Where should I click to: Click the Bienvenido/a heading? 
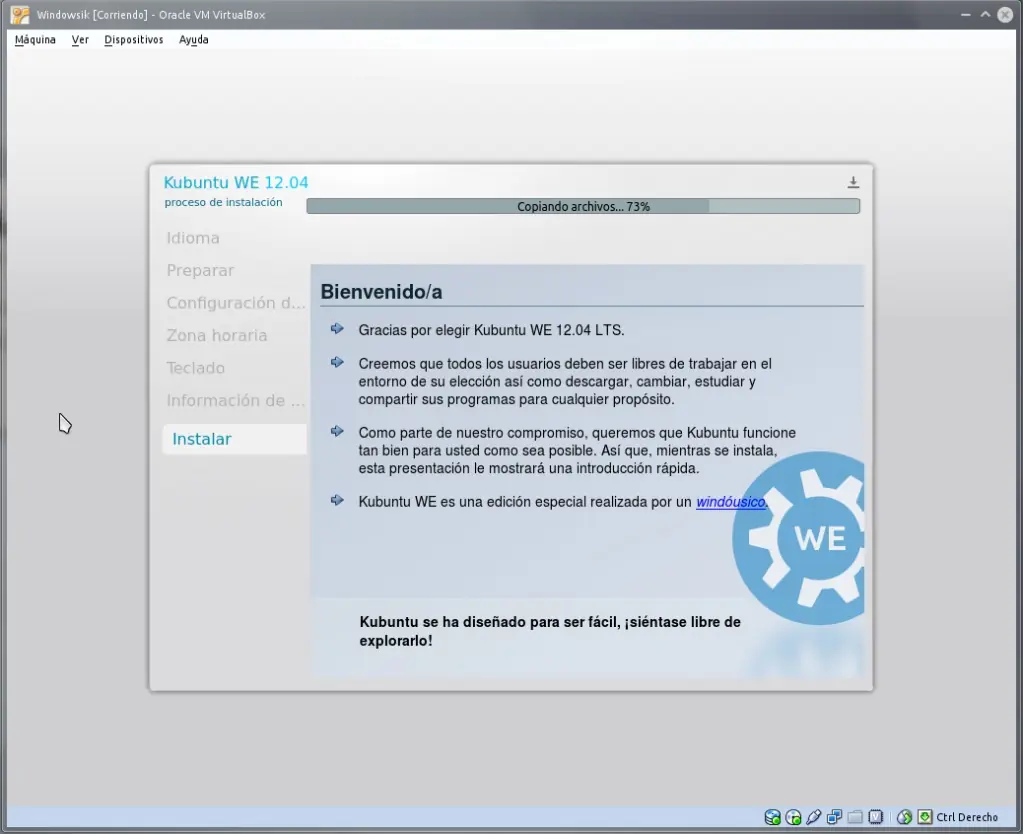click(x=381, y=292)
